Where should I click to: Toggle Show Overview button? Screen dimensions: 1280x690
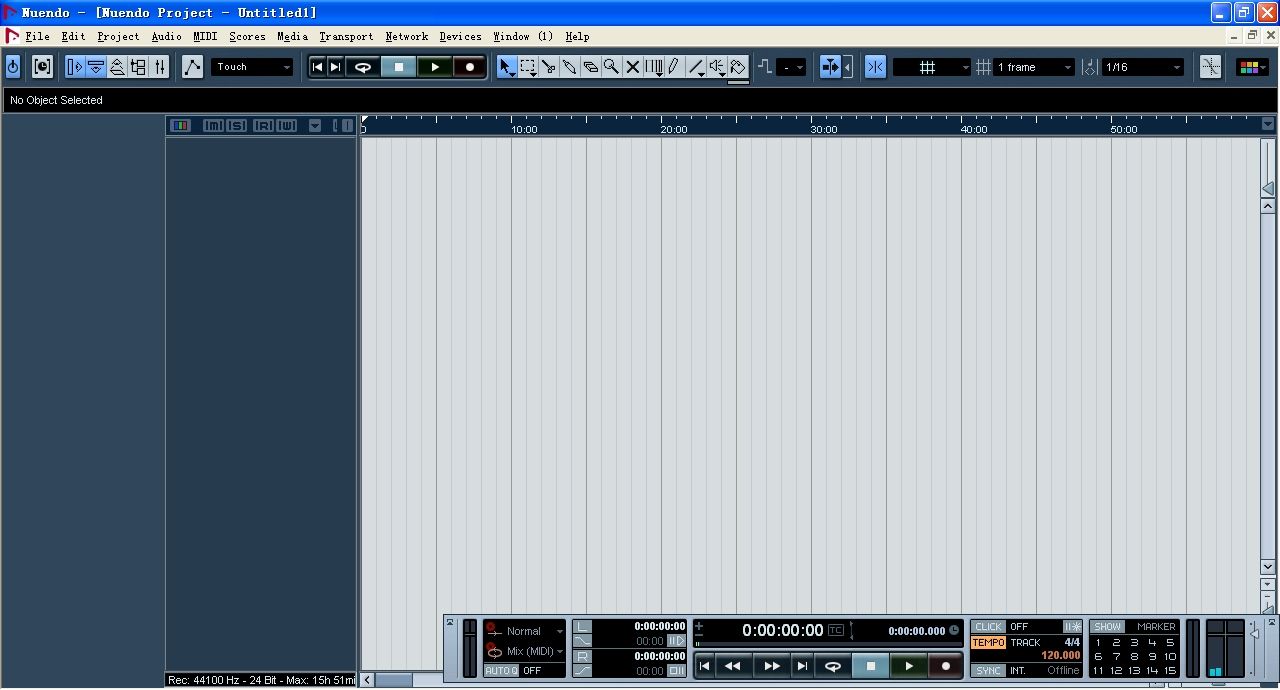(117, 67)
